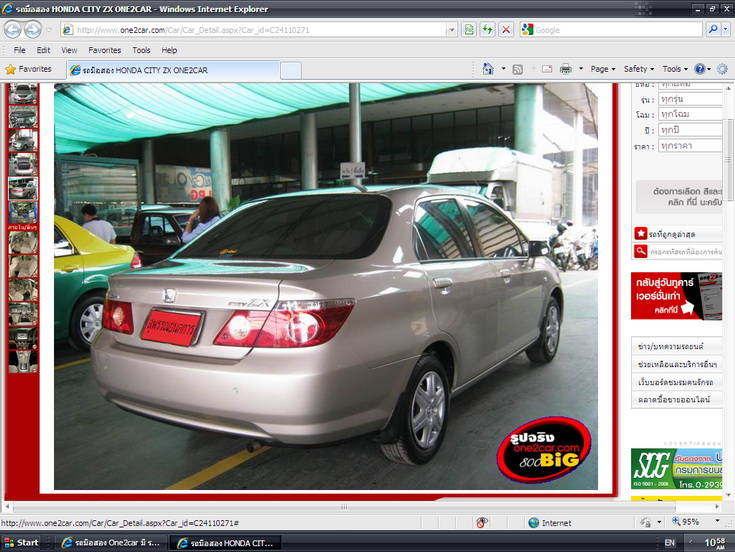Click the Favorites star button
This screenshot has height=552, width=735.
[x=28, y=69]
